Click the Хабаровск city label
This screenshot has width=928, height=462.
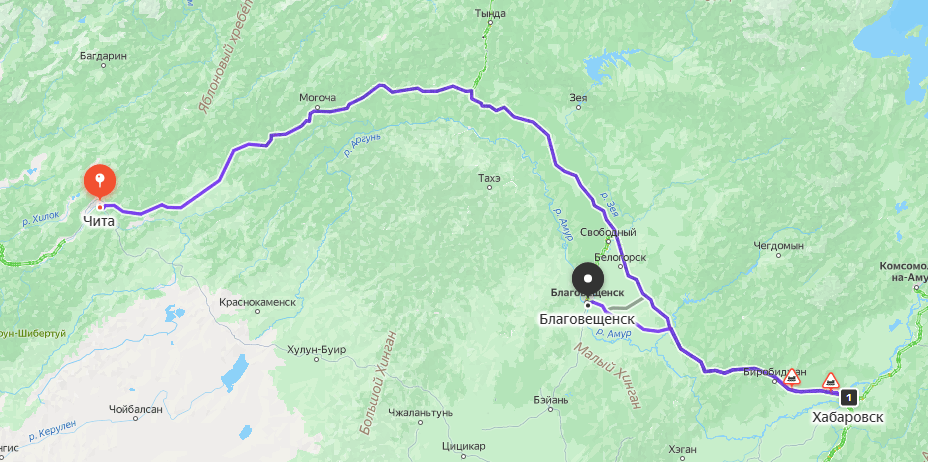pyautogui.click(x=848, y=417)
